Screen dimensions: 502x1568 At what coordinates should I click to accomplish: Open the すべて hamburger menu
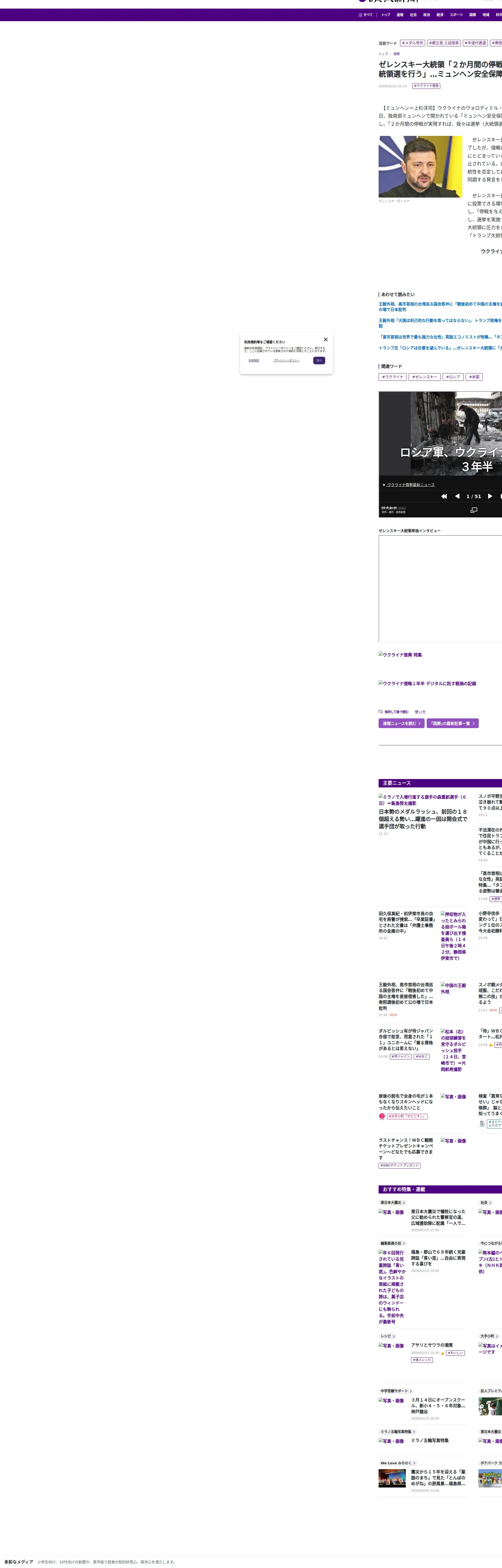pos(366,15)
